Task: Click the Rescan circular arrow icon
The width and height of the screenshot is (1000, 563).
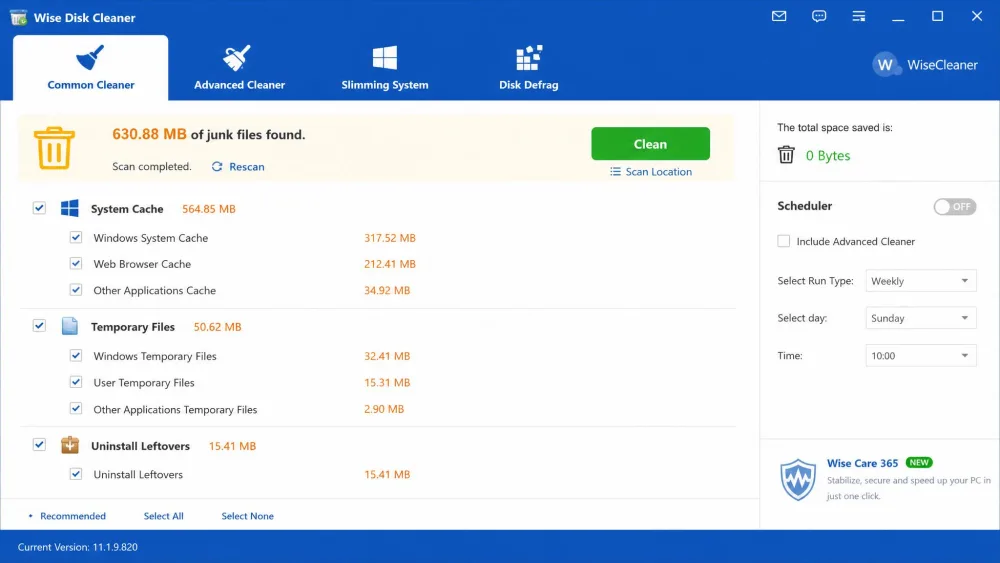Action: click(x=217, y=166)
